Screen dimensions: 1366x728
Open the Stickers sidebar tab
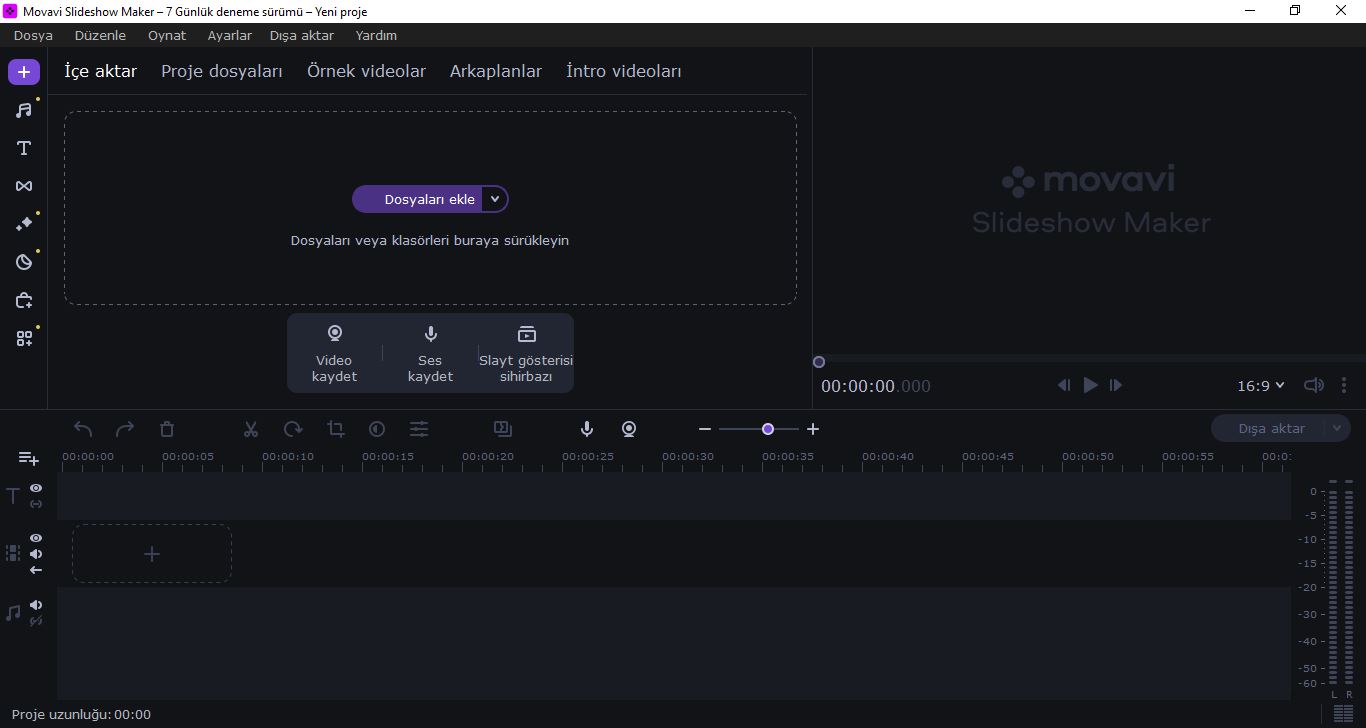24,262
